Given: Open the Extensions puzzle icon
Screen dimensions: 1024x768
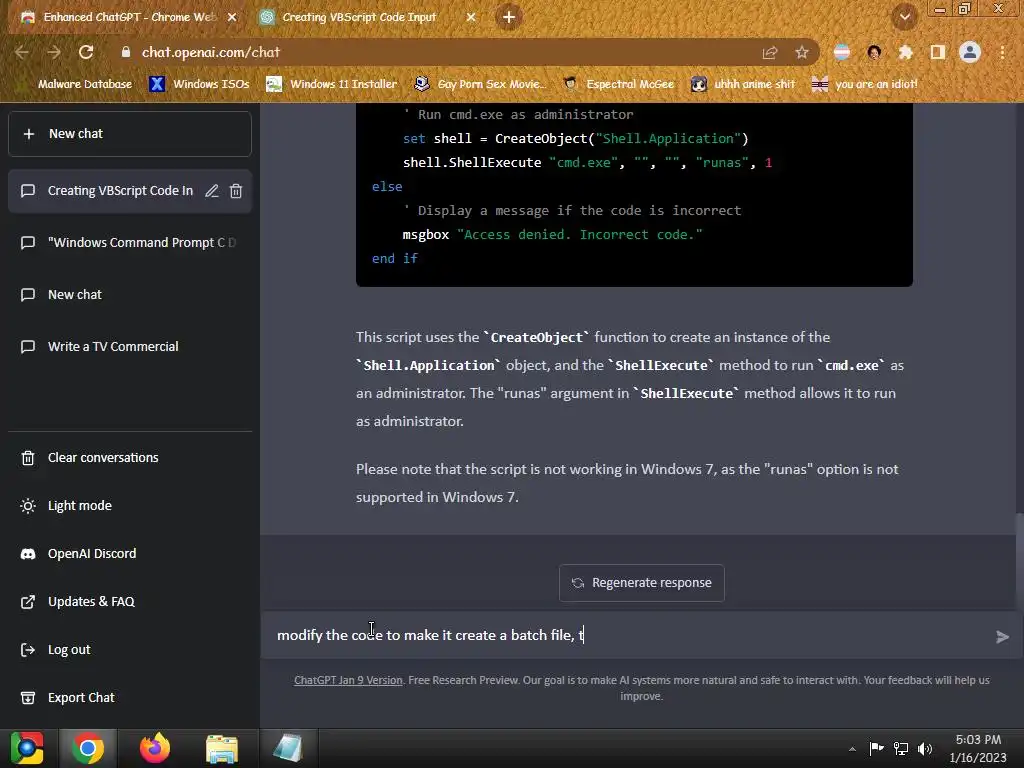Looking at the screenshot, I should (x=906, y=52).
